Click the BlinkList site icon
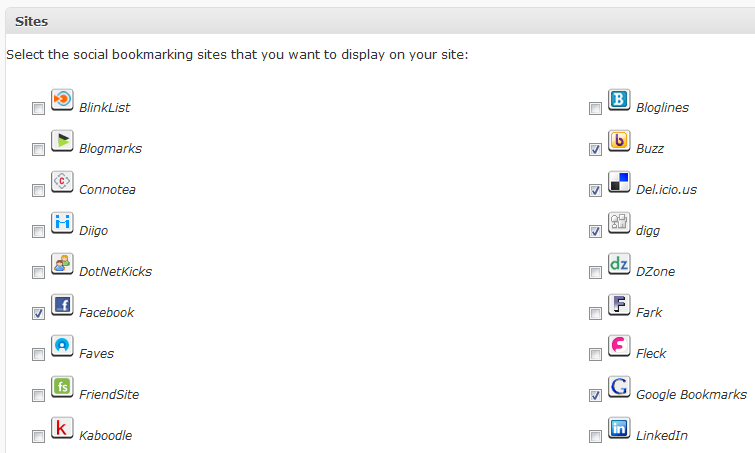Image resolution: width=755 pixels, height=453 pixels. pyautogui.click(x=62, y=100)
